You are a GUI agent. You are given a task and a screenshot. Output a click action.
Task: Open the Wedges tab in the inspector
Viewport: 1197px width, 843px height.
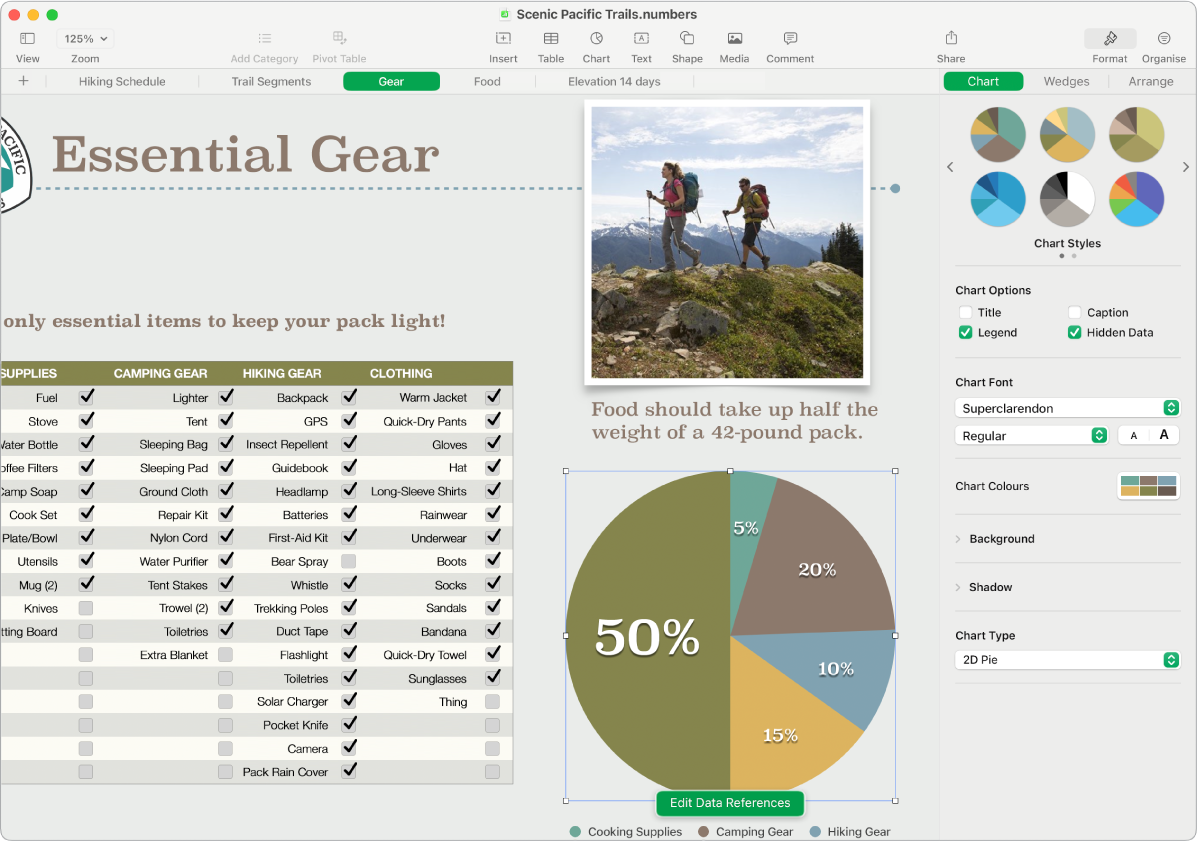pos(1067,81)
